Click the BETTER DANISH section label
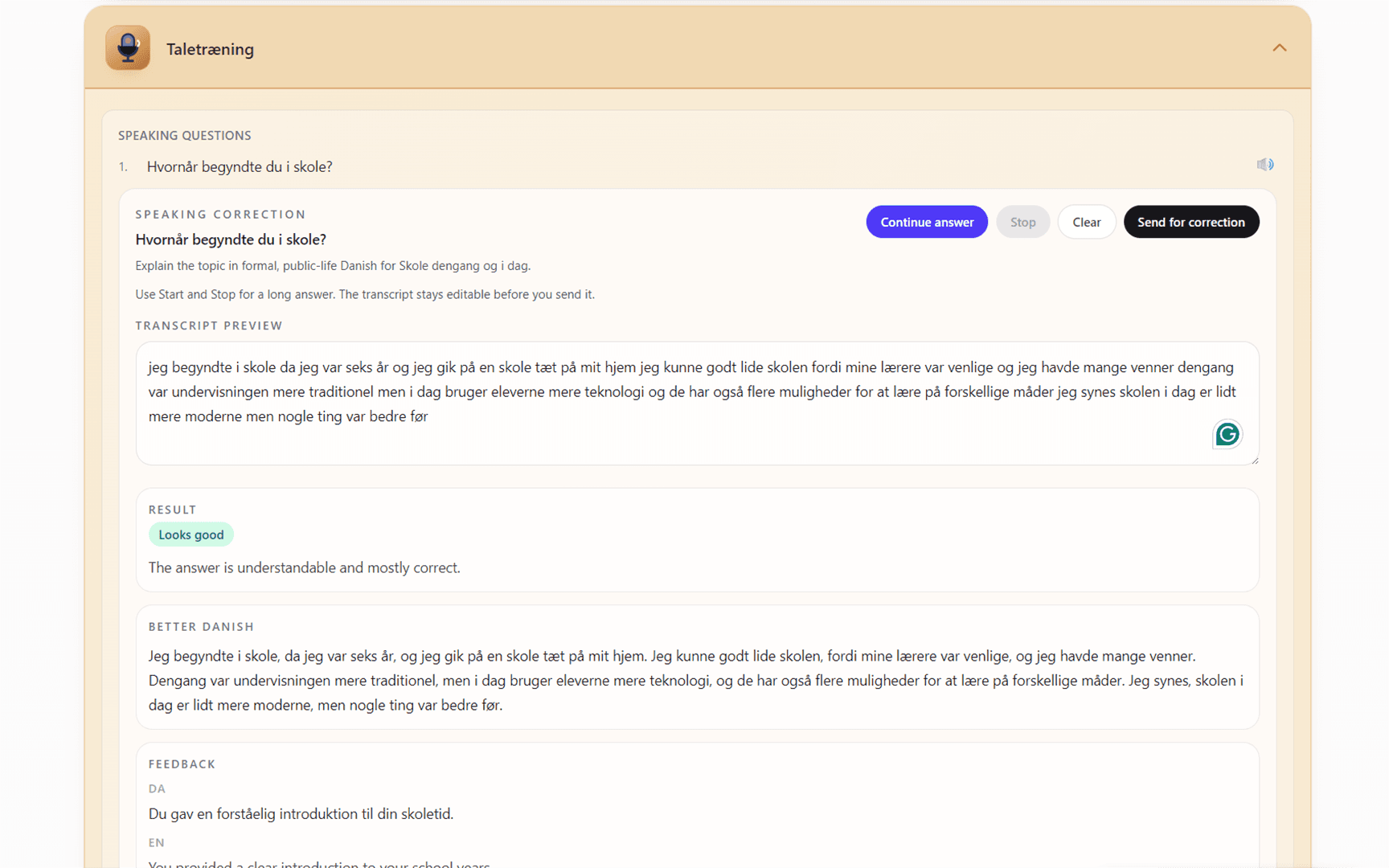Viewport: 1389px width, 868px height. point(201,626)
